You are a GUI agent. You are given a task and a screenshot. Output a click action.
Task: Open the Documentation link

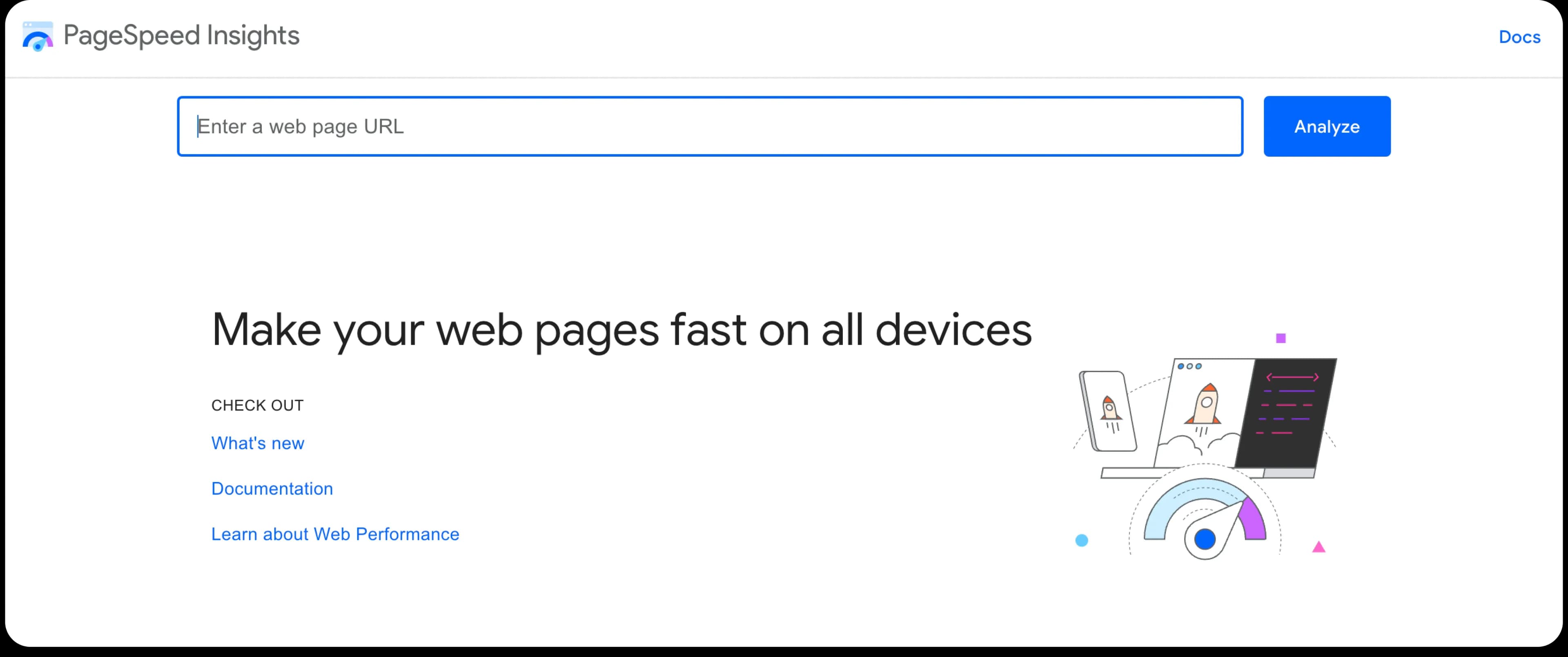(272, 488)
